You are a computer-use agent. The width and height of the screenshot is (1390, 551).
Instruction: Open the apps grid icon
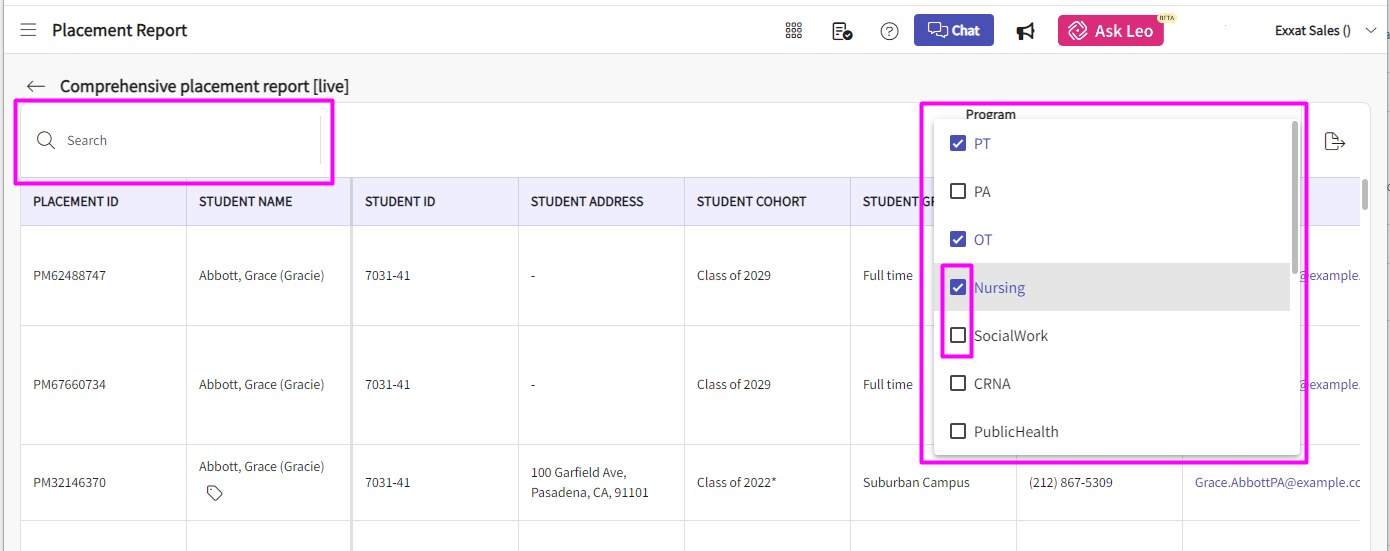point(794,31)
